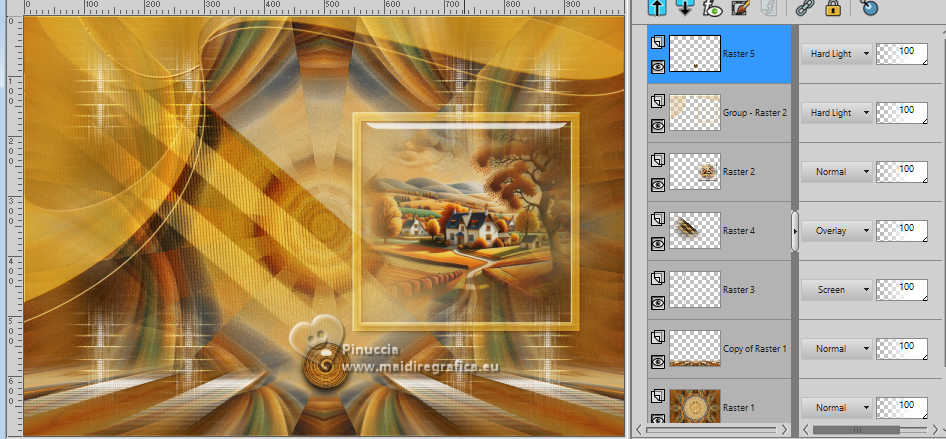This screenshot has height=439, width=946.
Task: Hide the Raster 5 layer with its eye
Action: 658,66
